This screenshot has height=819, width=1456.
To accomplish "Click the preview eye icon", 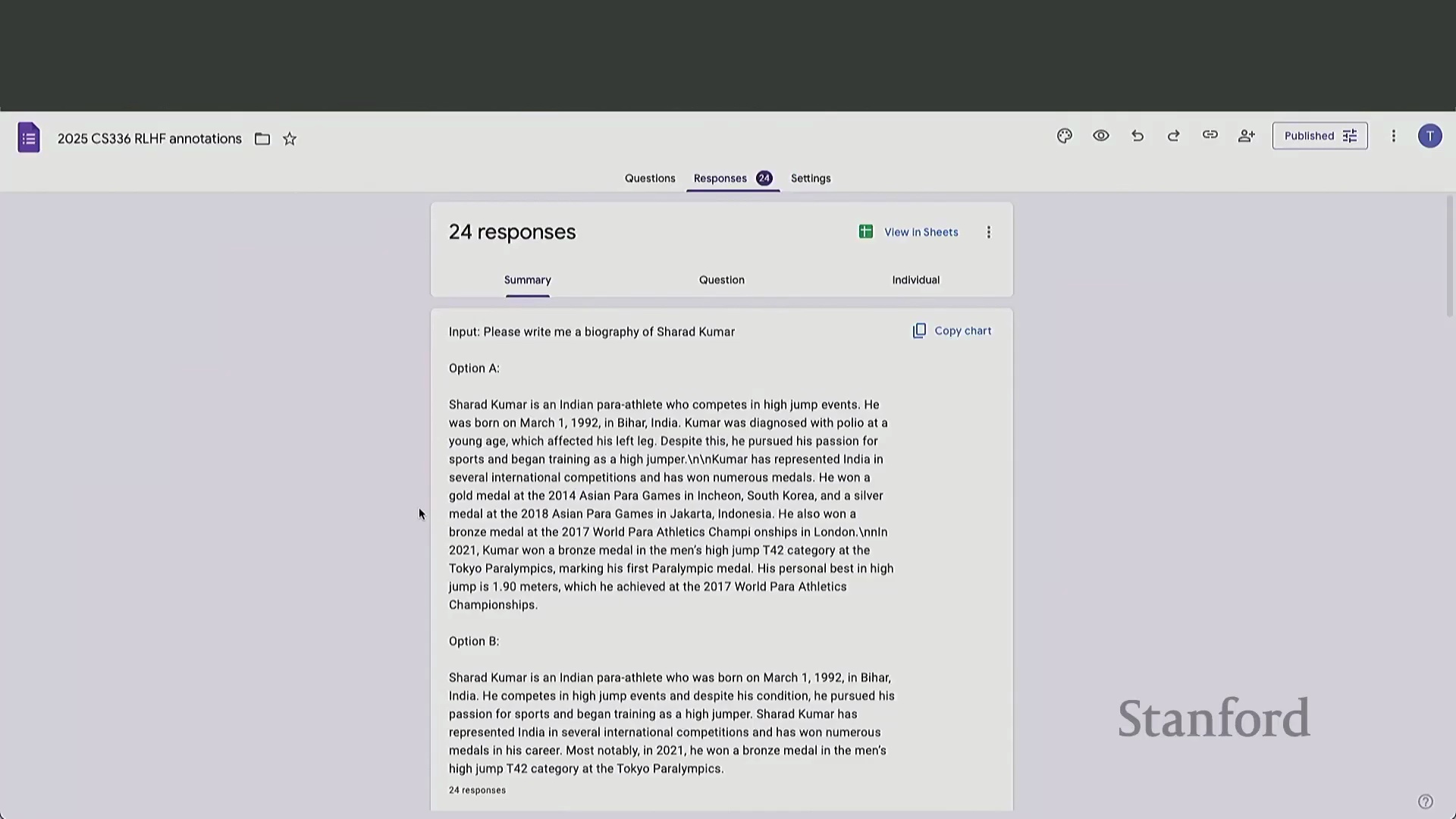I will [1101, 136].
